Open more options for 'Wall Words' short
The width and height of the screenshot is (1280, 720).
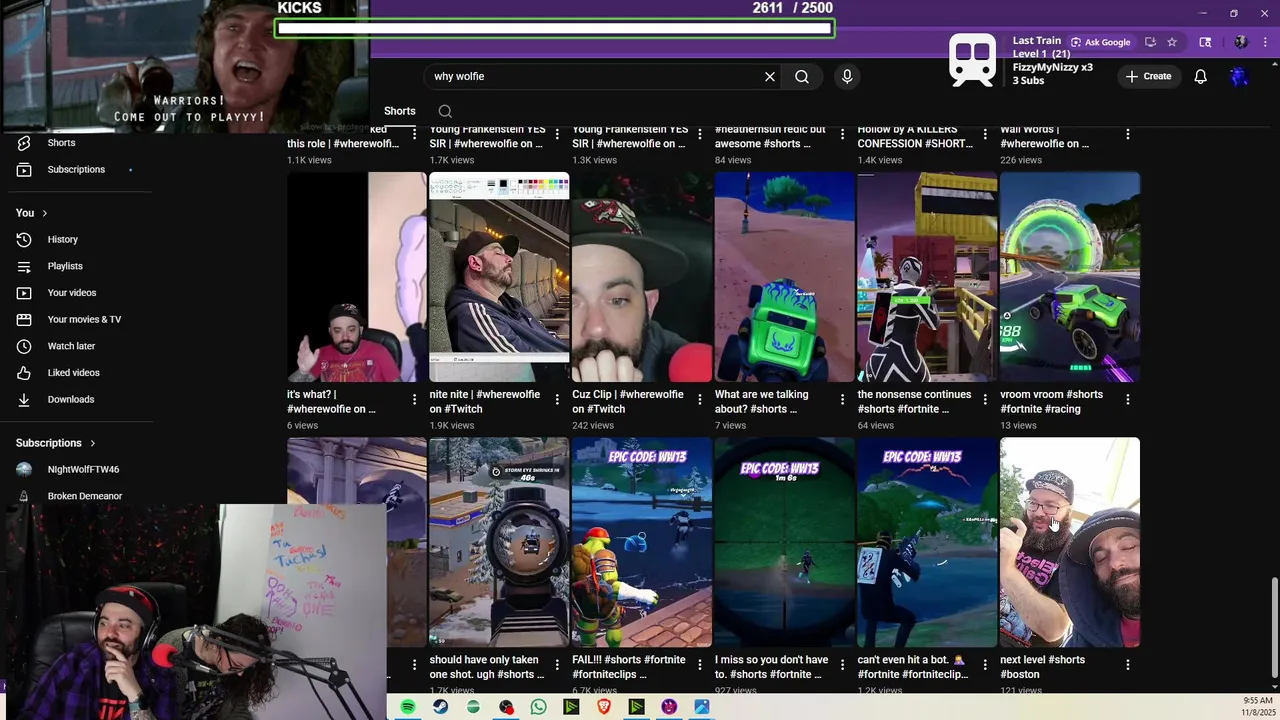[x=1128, y=134]
